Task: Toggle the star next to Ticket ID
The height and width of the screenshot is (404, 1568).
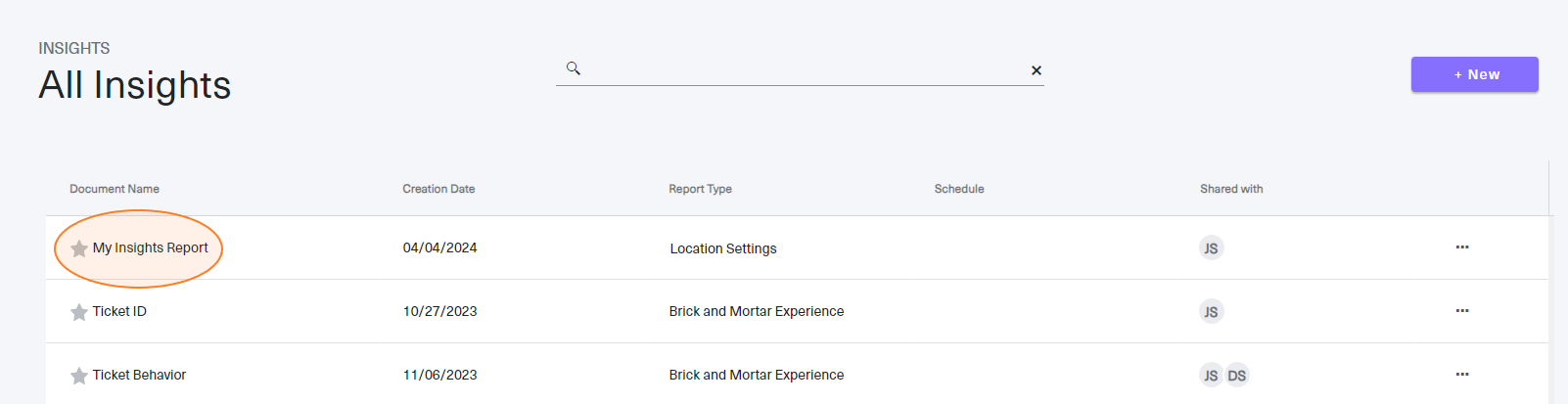Action: 79,312
